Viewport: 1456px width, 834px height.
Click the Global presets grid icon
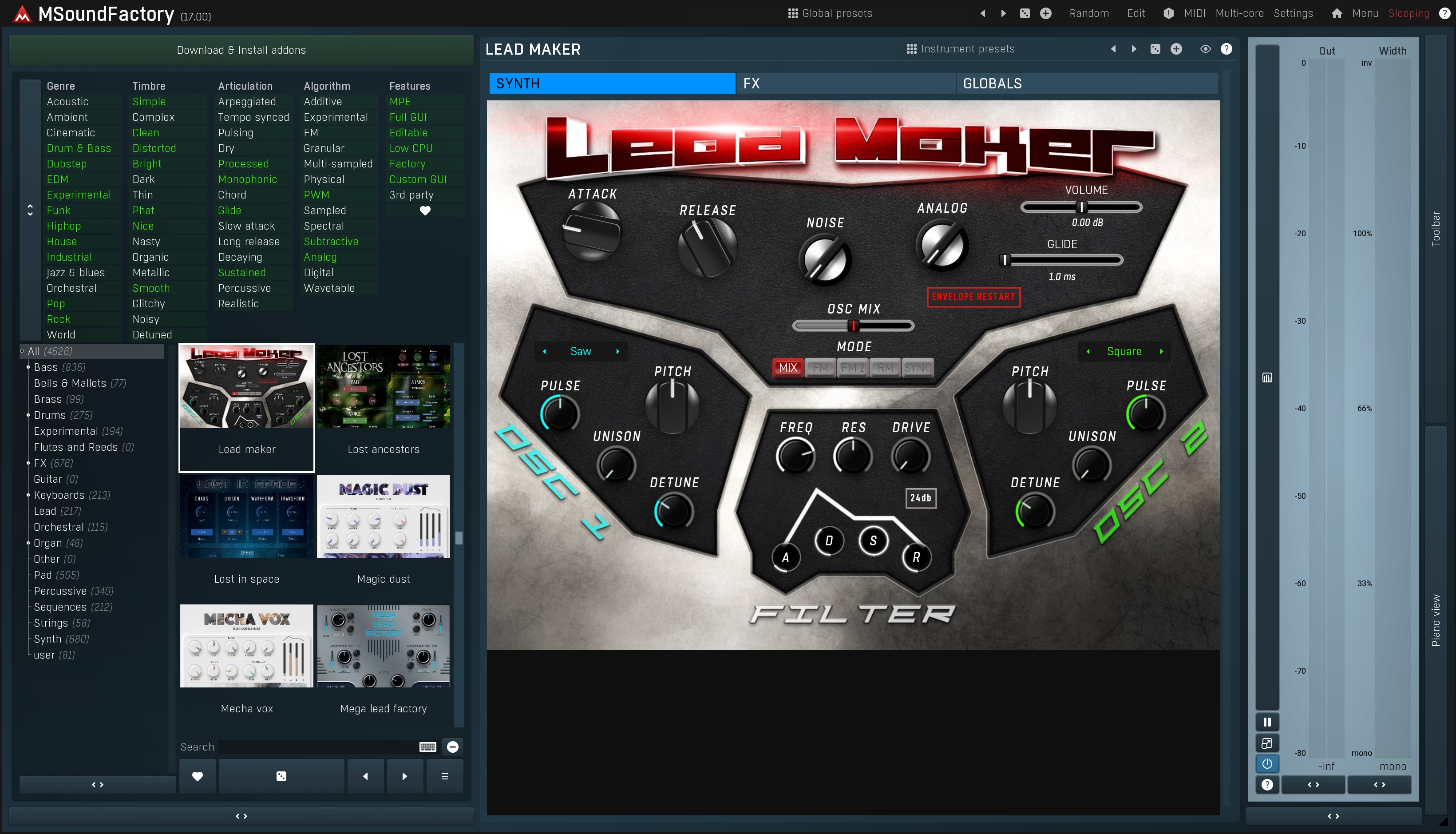[x=792, y=13]
